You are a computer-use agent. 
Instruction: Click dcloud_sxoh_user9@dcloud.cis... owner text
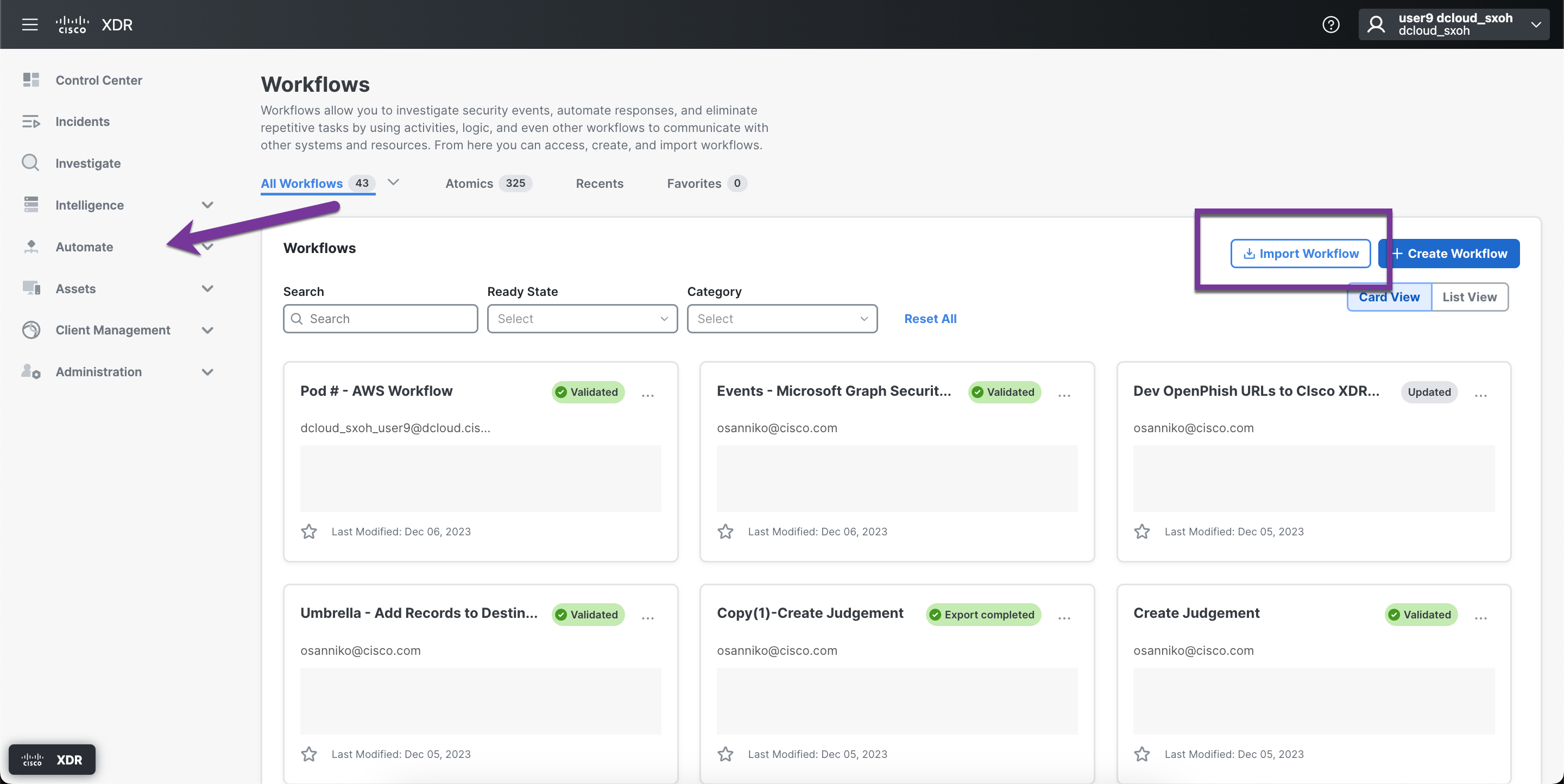pyautogui.click(x=395, y=428)
